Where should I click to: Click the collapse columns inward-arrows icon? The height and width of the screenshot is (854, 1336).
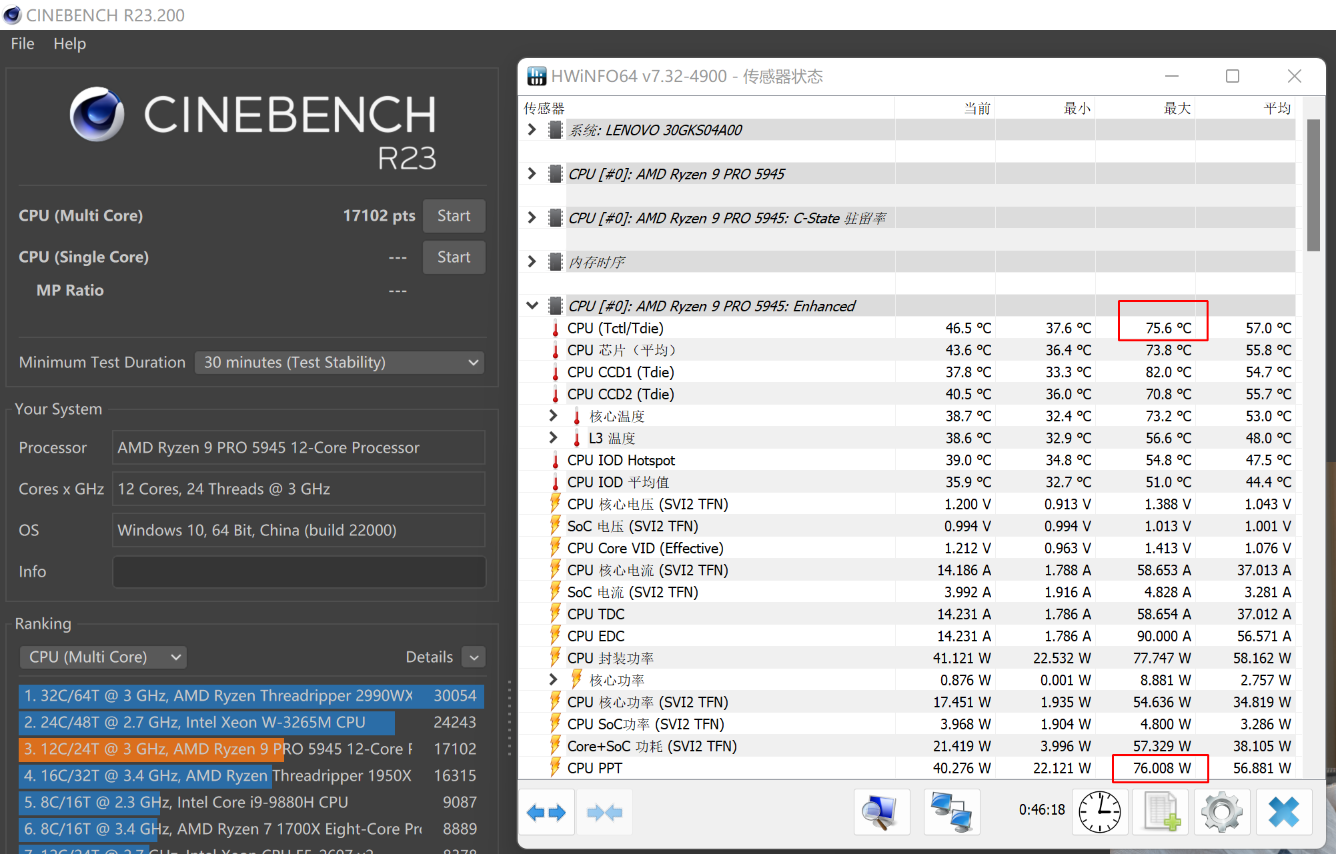point(604,813)
